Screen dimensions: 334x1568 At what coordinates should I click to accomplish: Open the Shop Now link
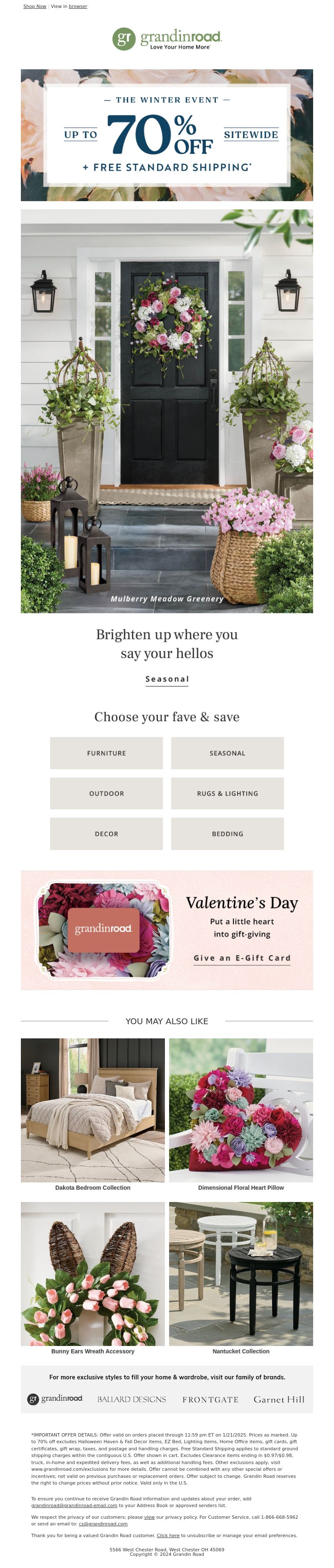point(35,7)
